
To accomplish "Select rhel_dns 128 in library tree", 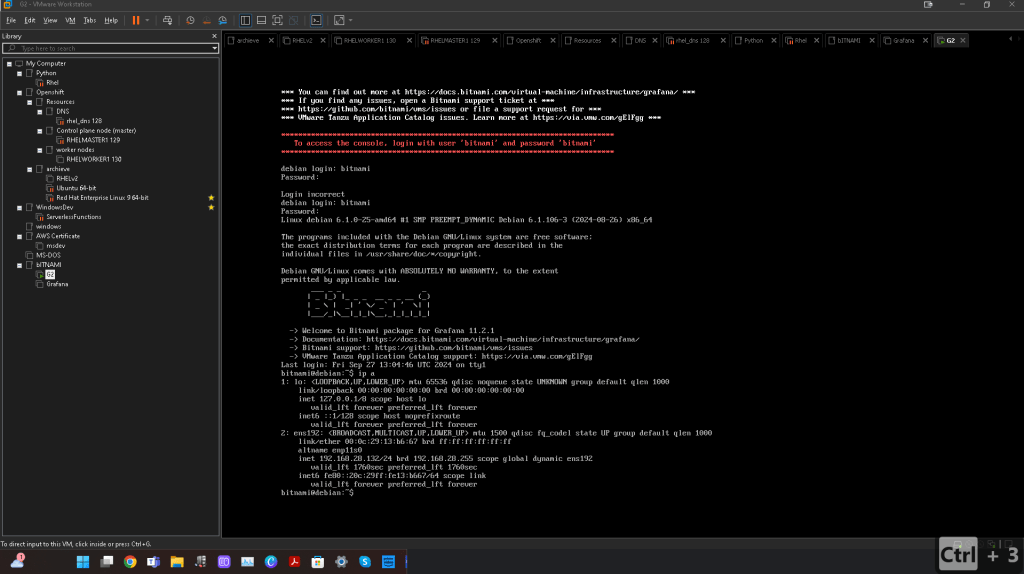I will tap(84, 121).
